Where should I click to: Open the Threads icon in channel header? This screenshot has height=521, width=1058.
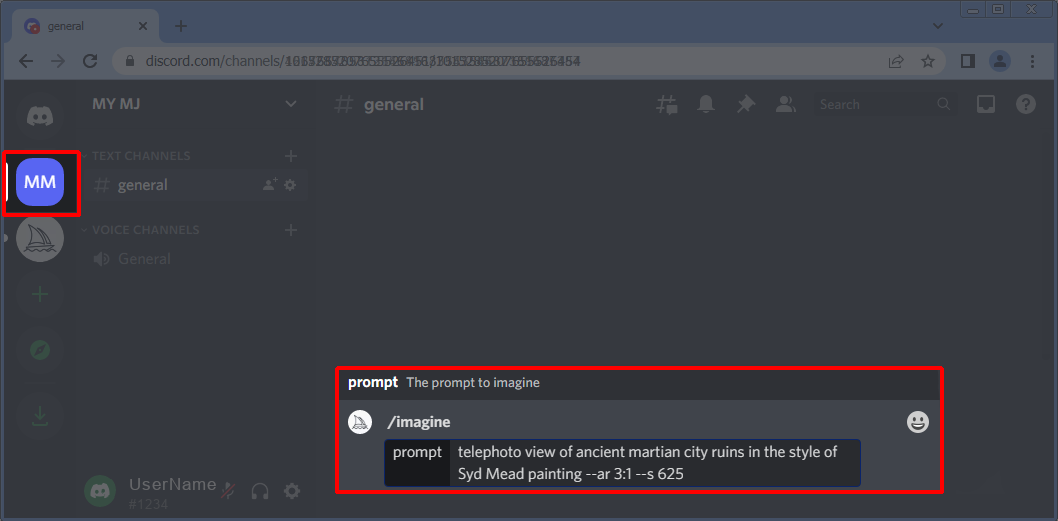[667, 105]
